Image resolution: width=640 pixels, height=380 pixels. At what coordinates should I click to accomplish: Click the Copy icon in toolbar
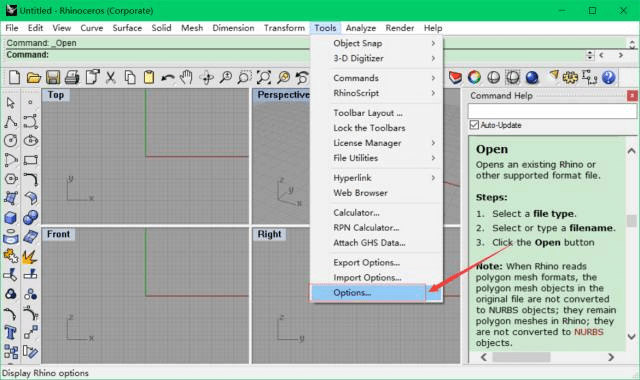[x=130, y=77]
